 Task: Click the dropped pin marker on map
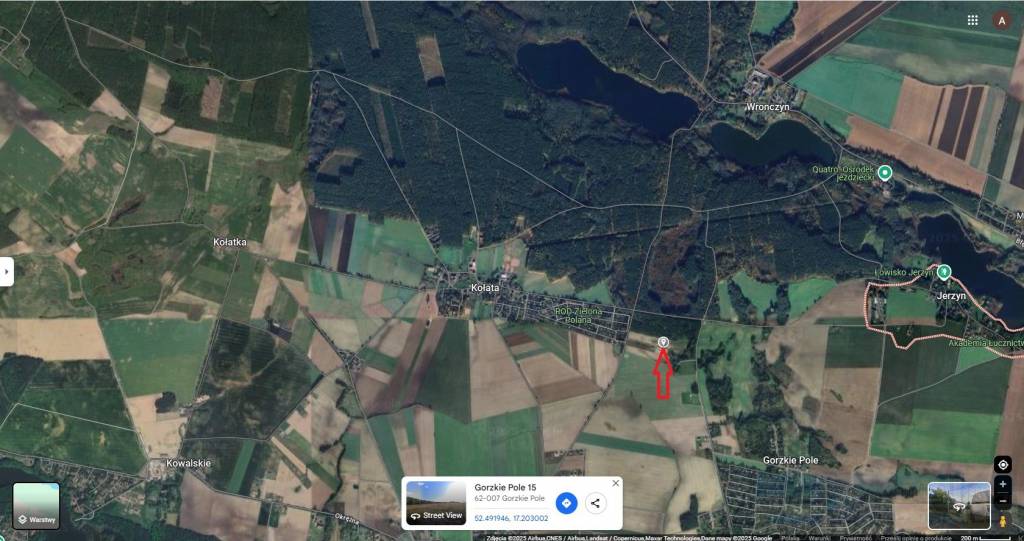coord(663,342)
